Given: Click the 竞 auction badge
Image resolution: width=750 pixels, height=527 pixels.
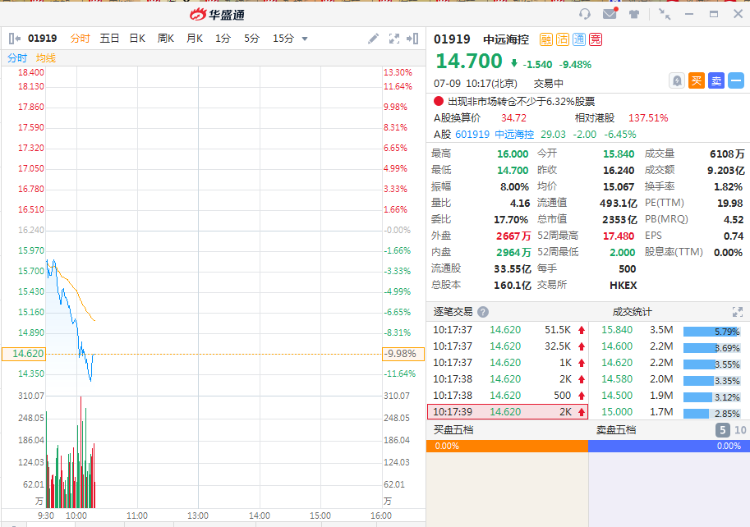Looking at the screenshot, I should [x=596, y=39].
